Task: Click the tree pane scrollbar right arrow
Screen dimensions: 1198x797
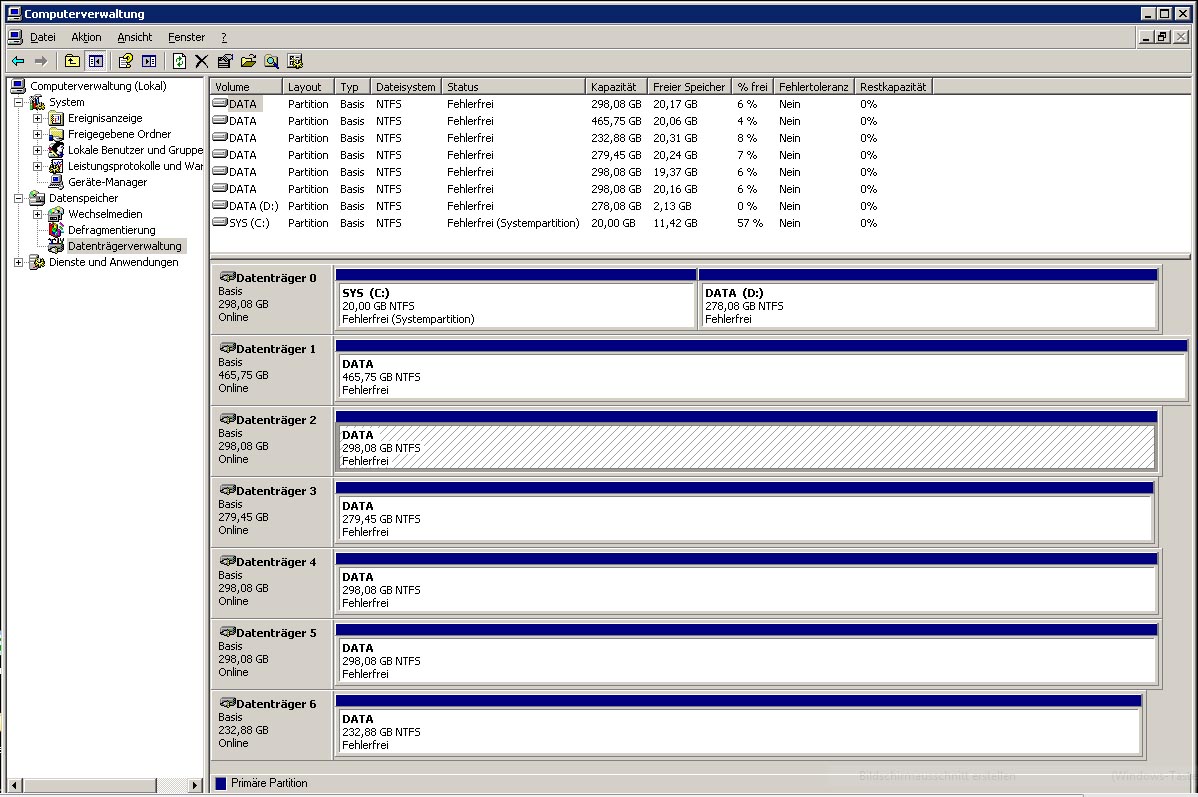Action: (x=194, y=785)
